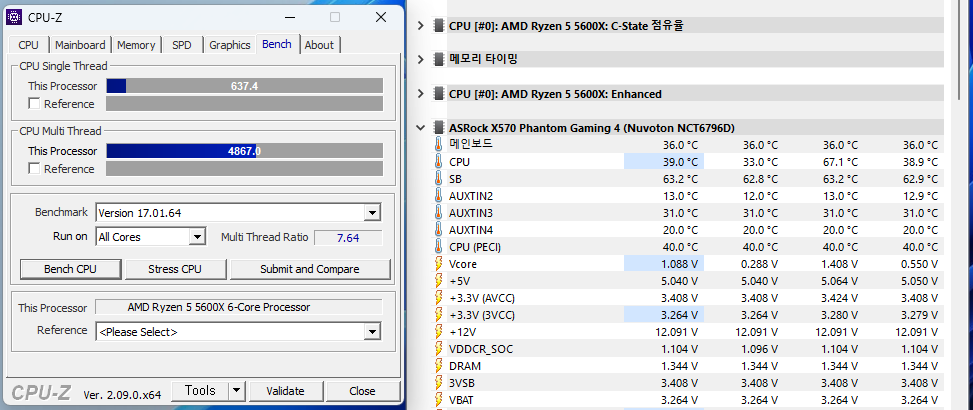Click the Multi Thread Ratio value field
The image size is (973, 410).
tap(348, 238)
